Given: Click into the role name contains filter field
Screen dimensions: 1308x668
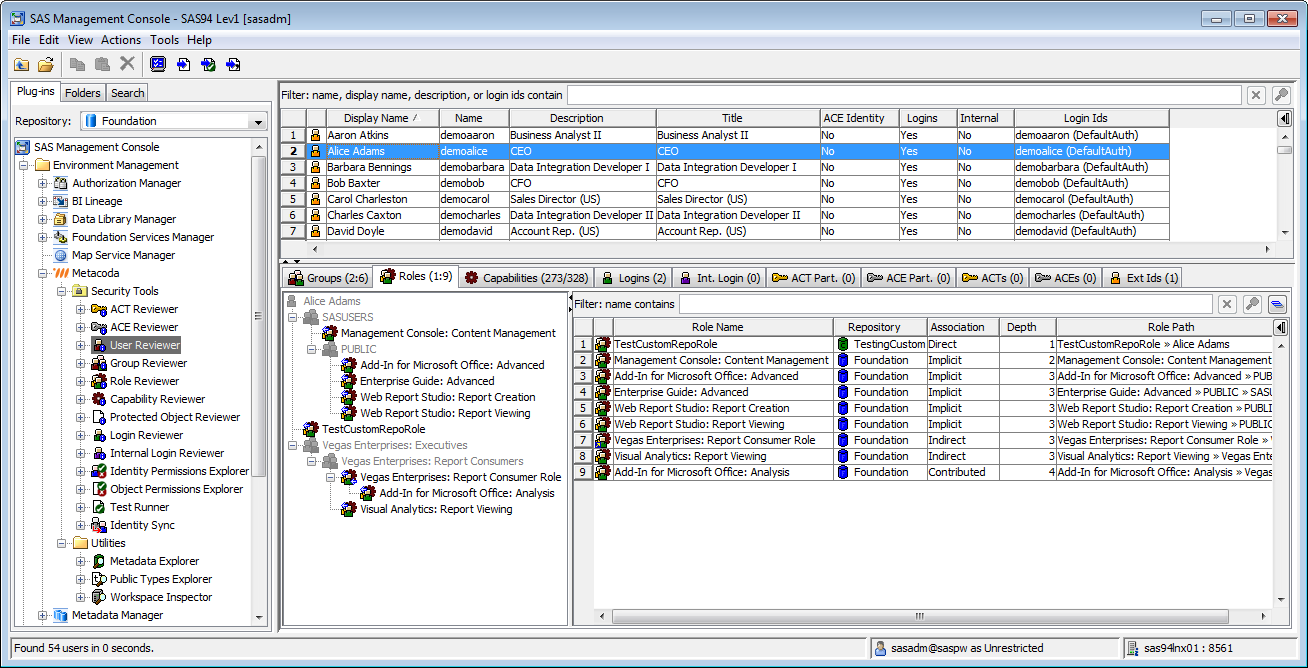Looking at the screenshot, I should click(945, 304).
